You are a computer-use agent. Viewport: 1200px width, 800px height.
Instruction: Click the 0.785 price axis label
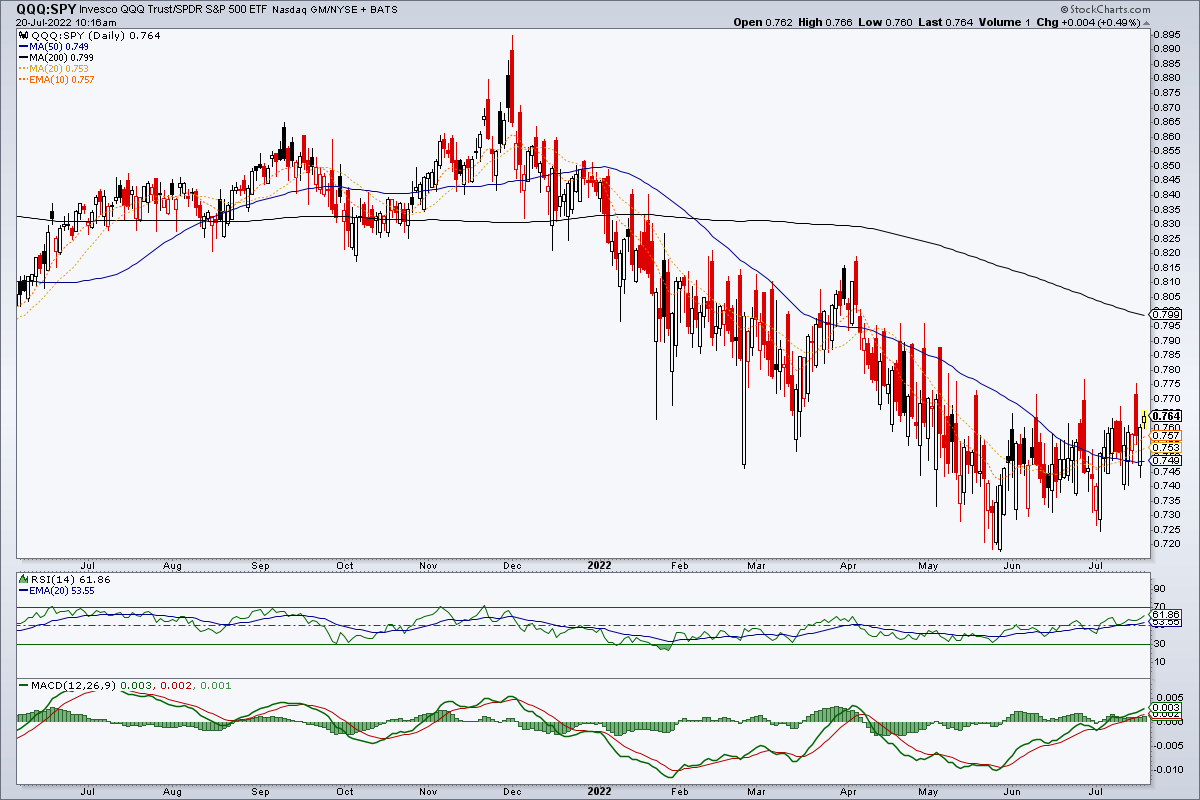tap(1167, 355)
